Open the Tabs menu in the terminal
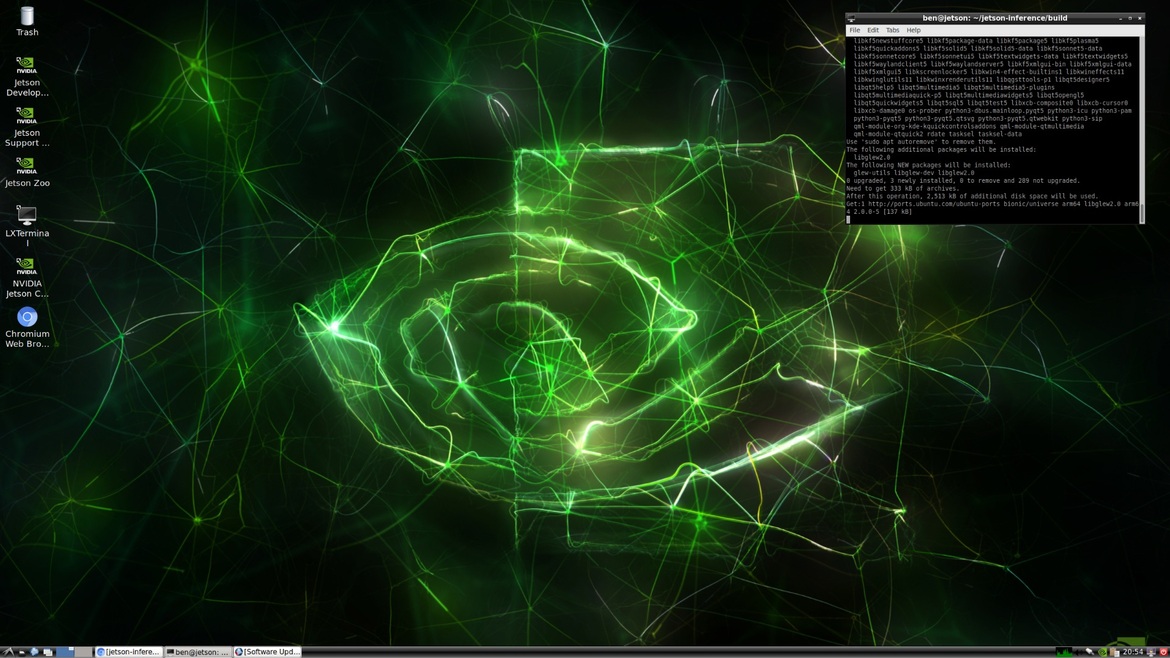Screen dimensions: 1170x658 (892, 30)
